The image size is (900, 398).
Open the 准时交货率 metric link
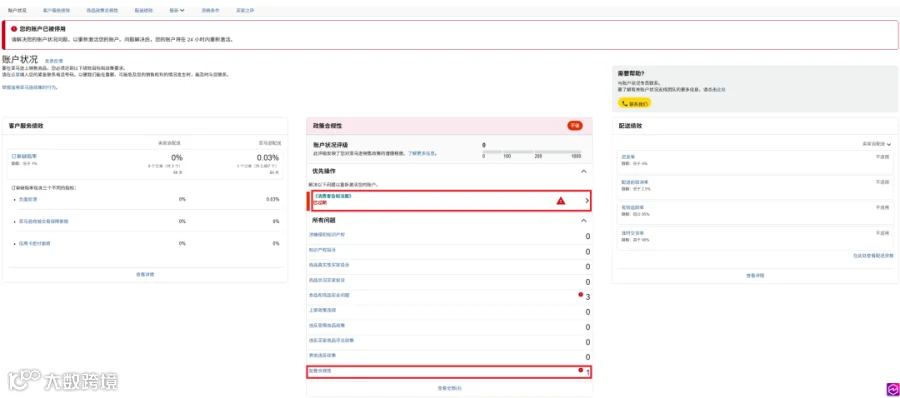click(632, 233)
